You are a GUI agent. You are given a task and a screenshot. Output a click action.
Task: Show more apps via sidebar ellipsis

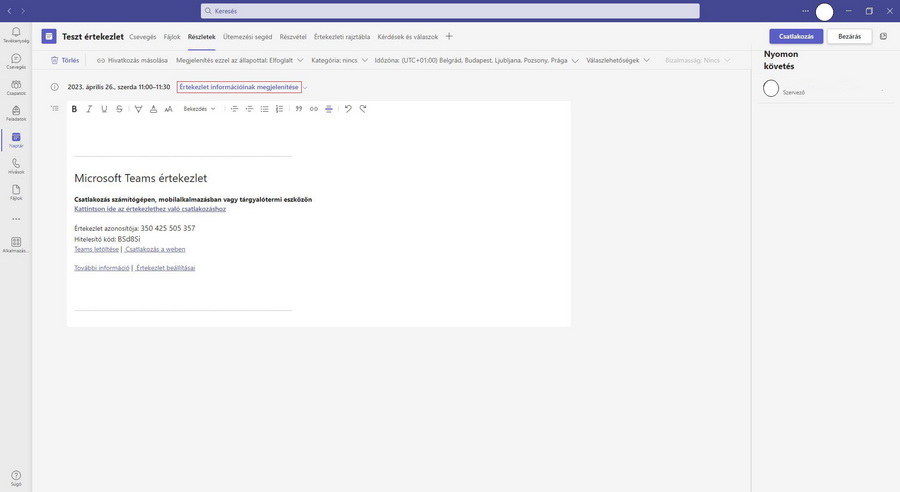[16, 219]
